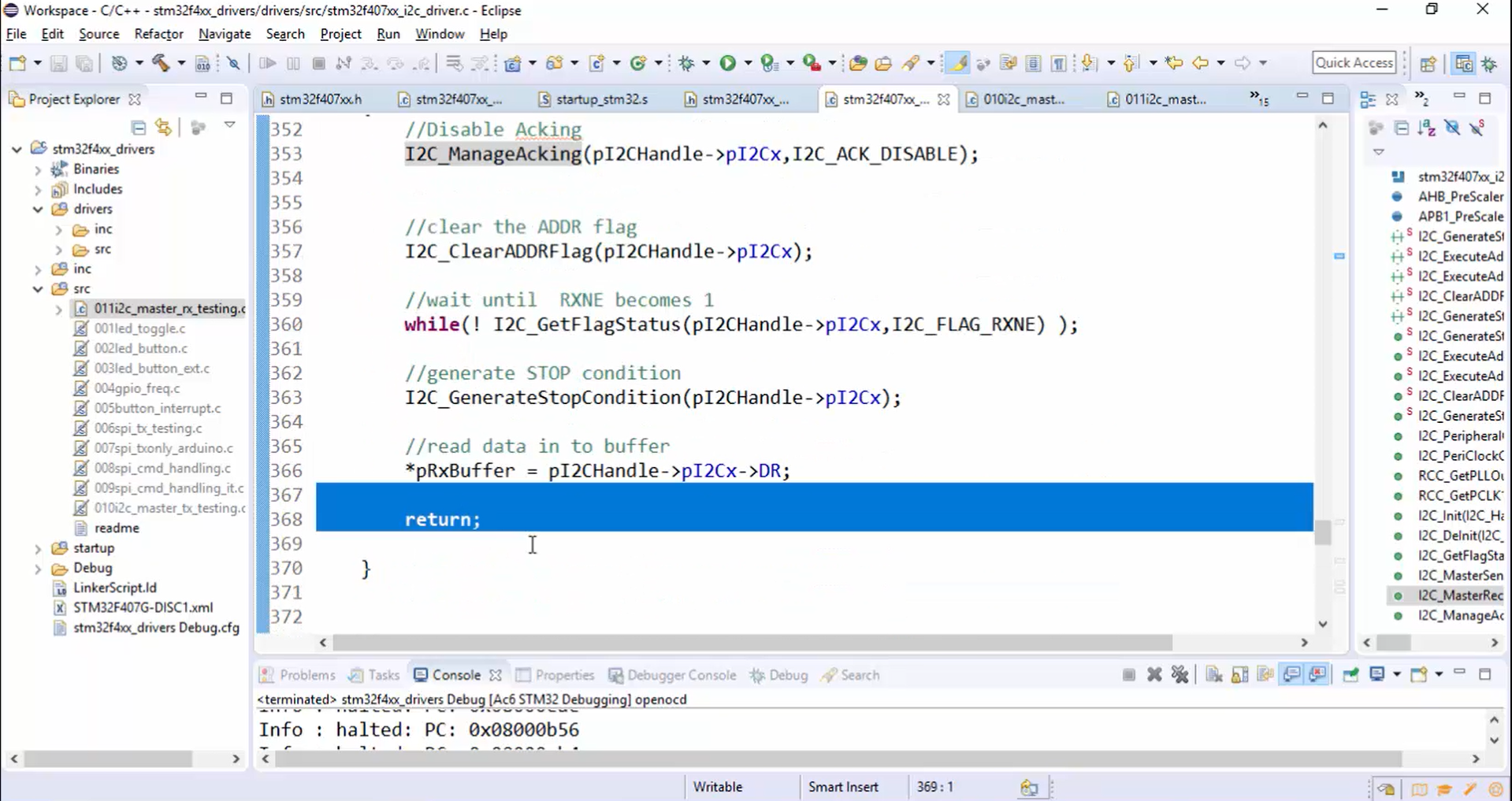Open the Problems tab
The height and width of the screenshot is (801, 1512).
tap(298, 675)
